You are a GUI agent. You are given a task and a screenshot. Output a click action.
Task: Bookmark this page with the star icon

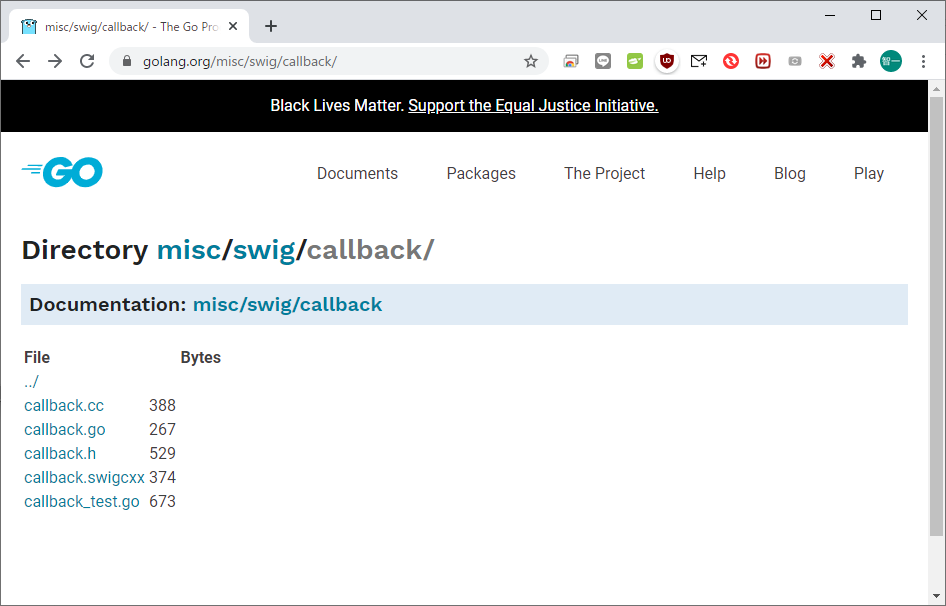pyautogui.click(x=531, y=61)
